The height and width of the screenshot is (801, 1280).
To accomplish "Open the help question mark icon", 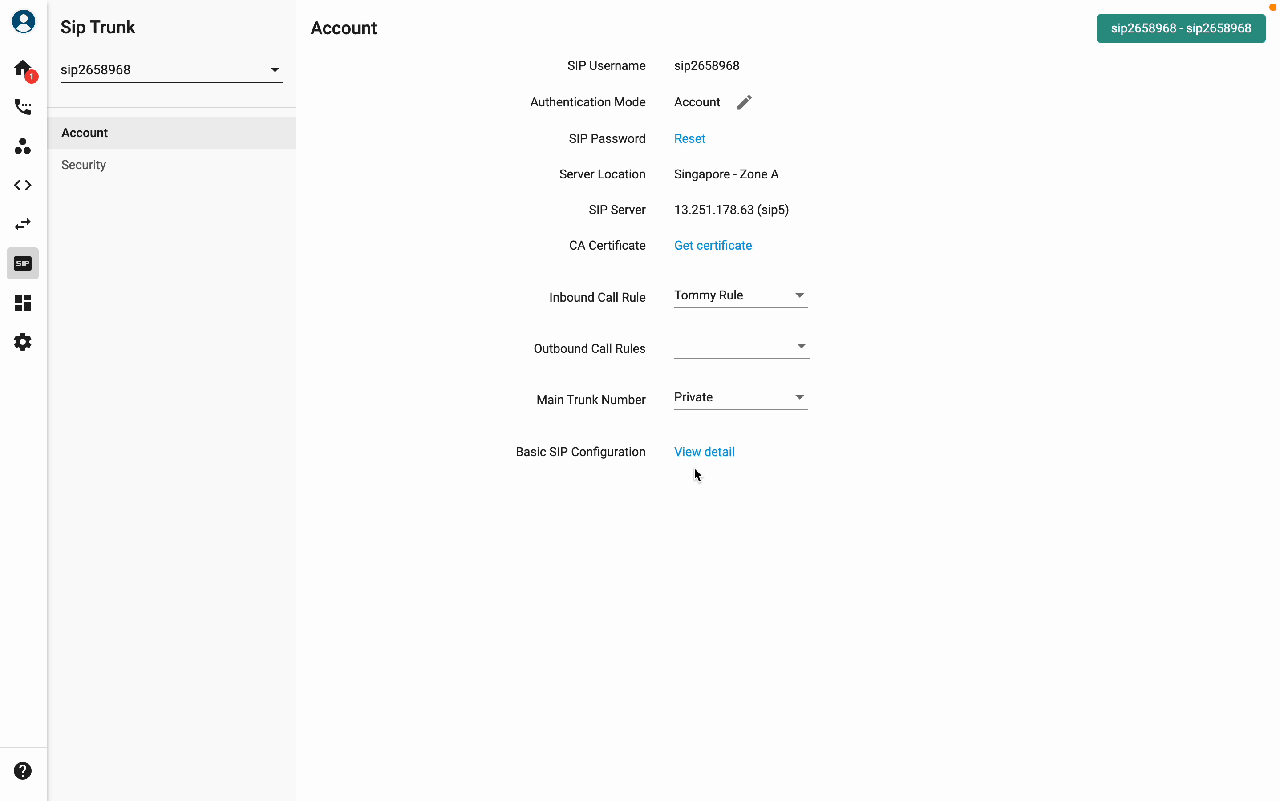I will pyautogui.click(x=23, y=771).
